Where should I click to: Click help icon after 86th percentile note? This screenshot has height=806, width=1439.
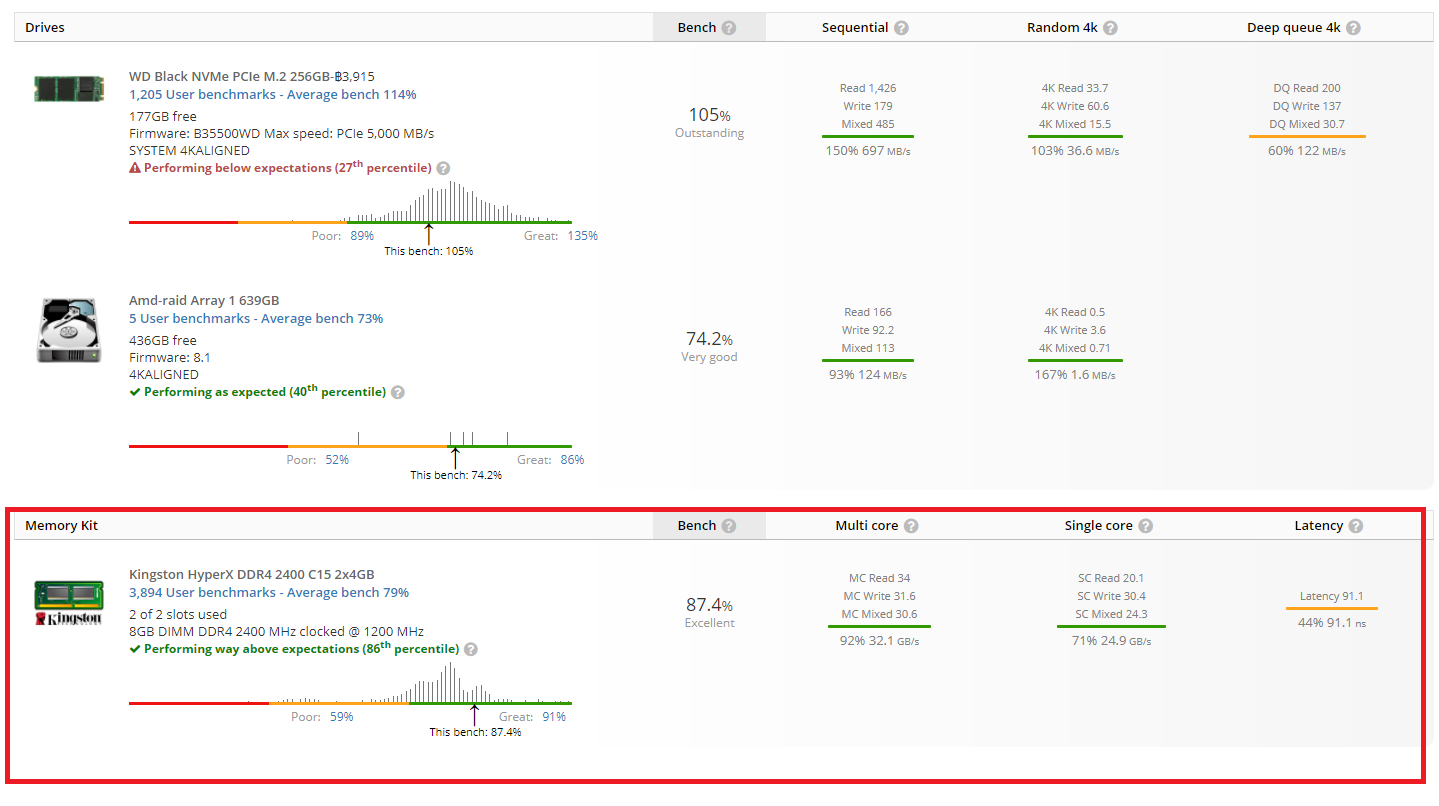click(x=471, y=650)
